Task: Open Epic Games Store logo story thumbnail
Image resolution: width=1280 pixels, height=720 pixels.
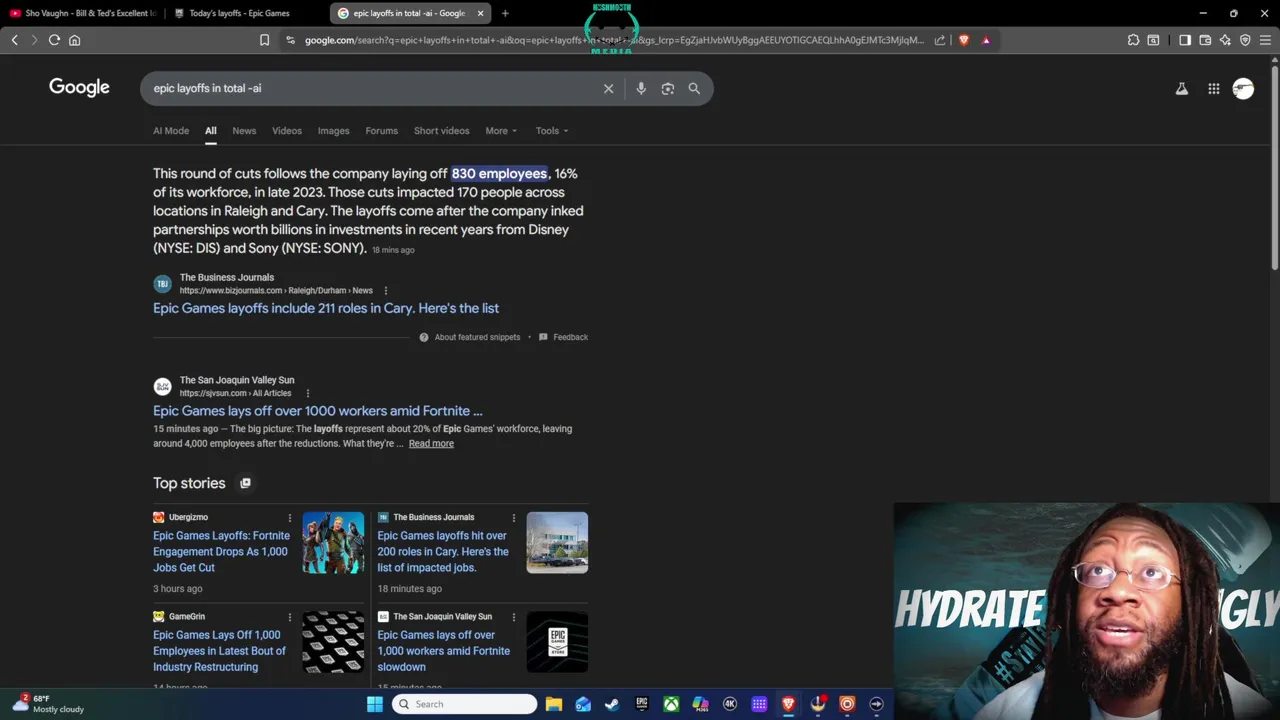Action: [557, 642]
